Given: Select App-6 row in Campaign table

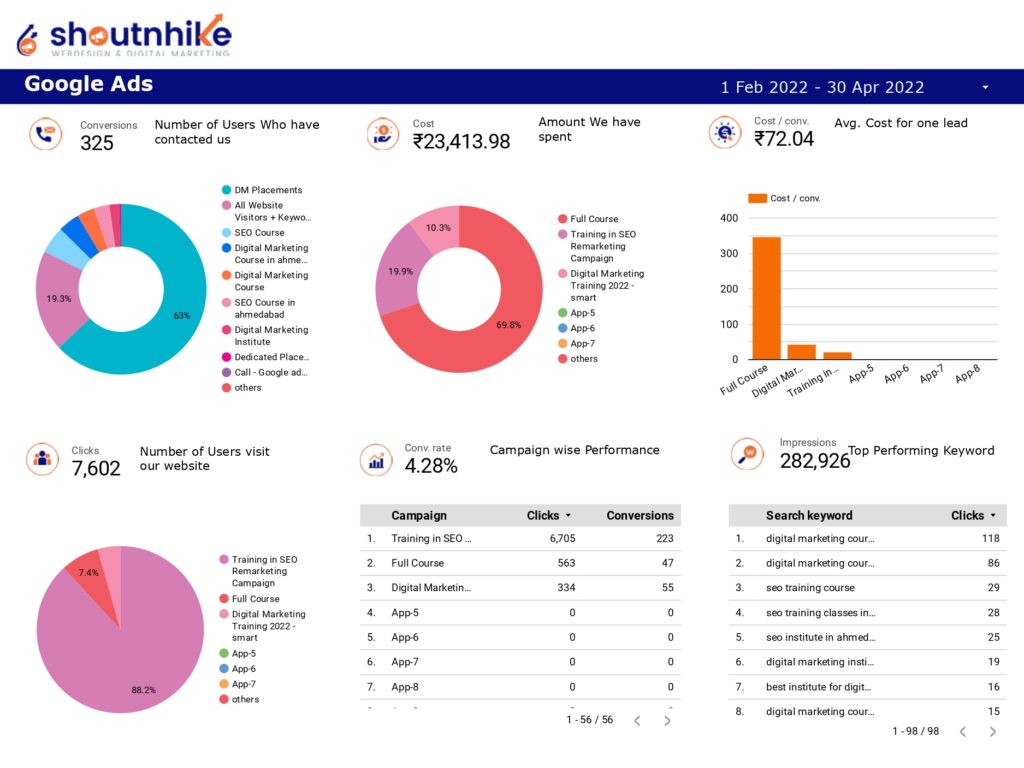Looking at the screenshot, I should (x=520, y=637).
